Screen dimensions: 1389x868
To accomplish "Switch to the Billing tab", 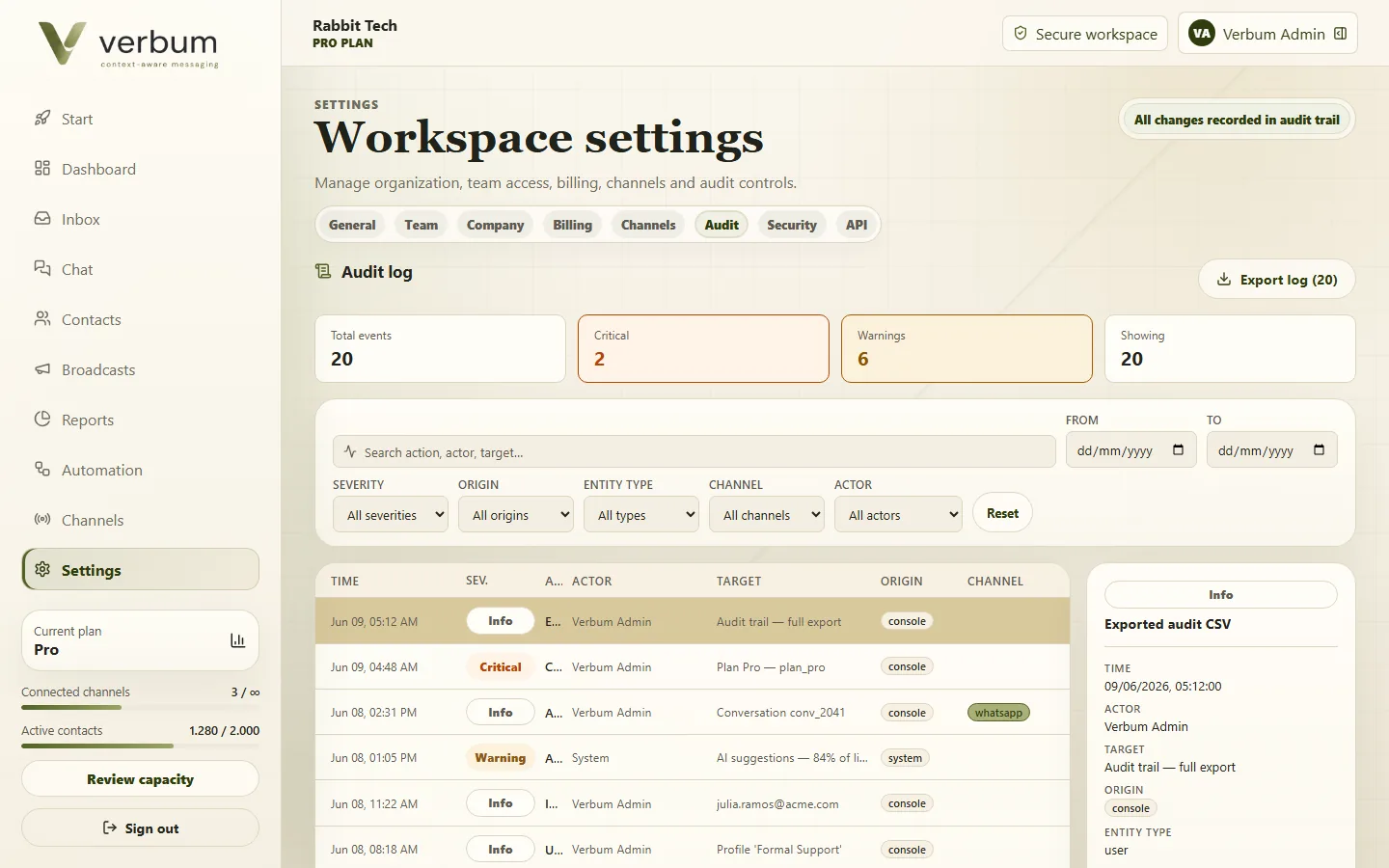I will point(572,225).
